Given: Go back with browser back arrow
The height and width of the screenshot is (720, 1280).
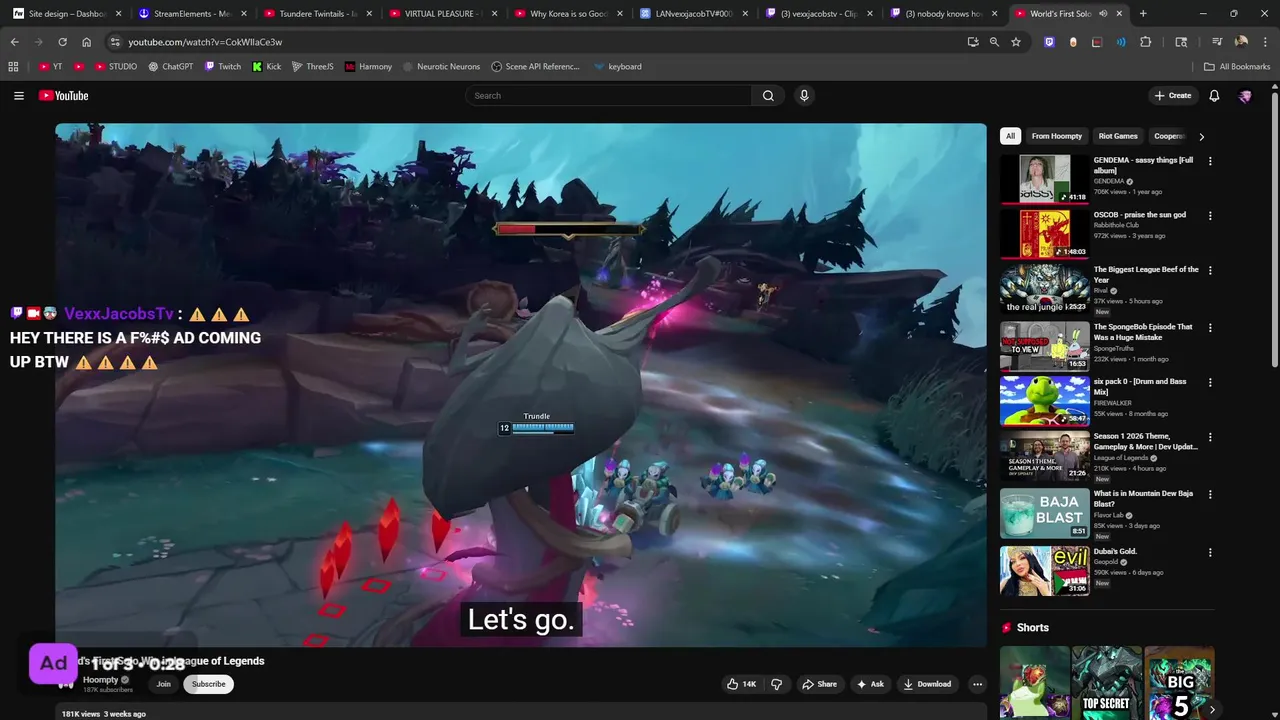Looking at the screenshot, I should [14, 42].
